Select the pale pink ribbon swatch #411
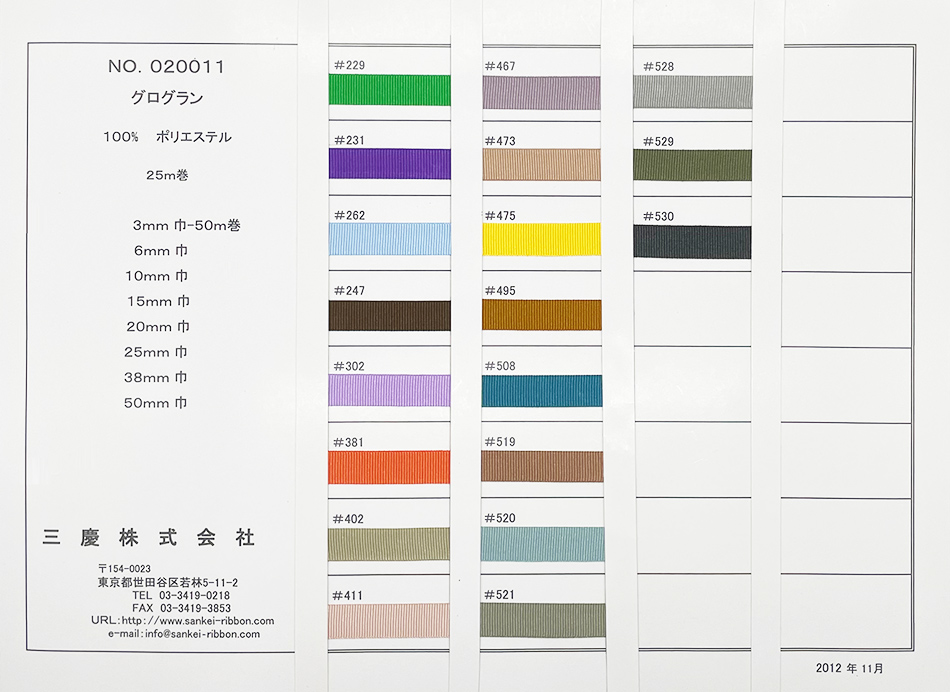The image size is (950, 692). [x=389, y=620]
